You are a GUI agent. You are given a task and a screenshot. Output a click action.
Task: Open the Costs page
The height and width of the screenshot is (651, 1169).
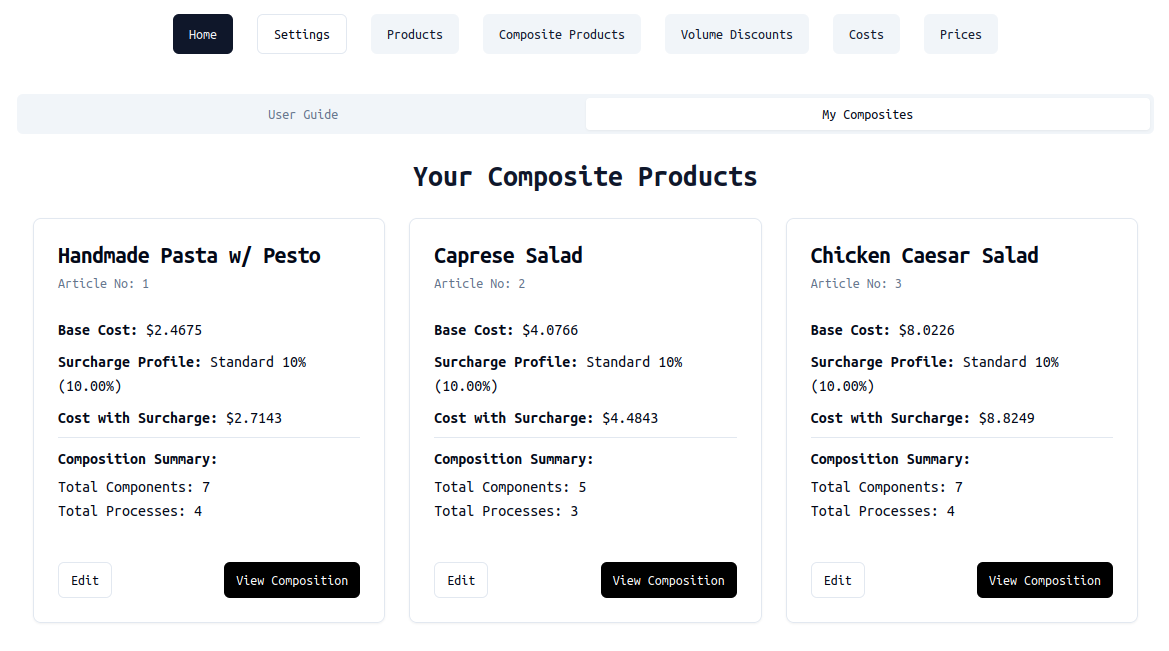point(866,34)
